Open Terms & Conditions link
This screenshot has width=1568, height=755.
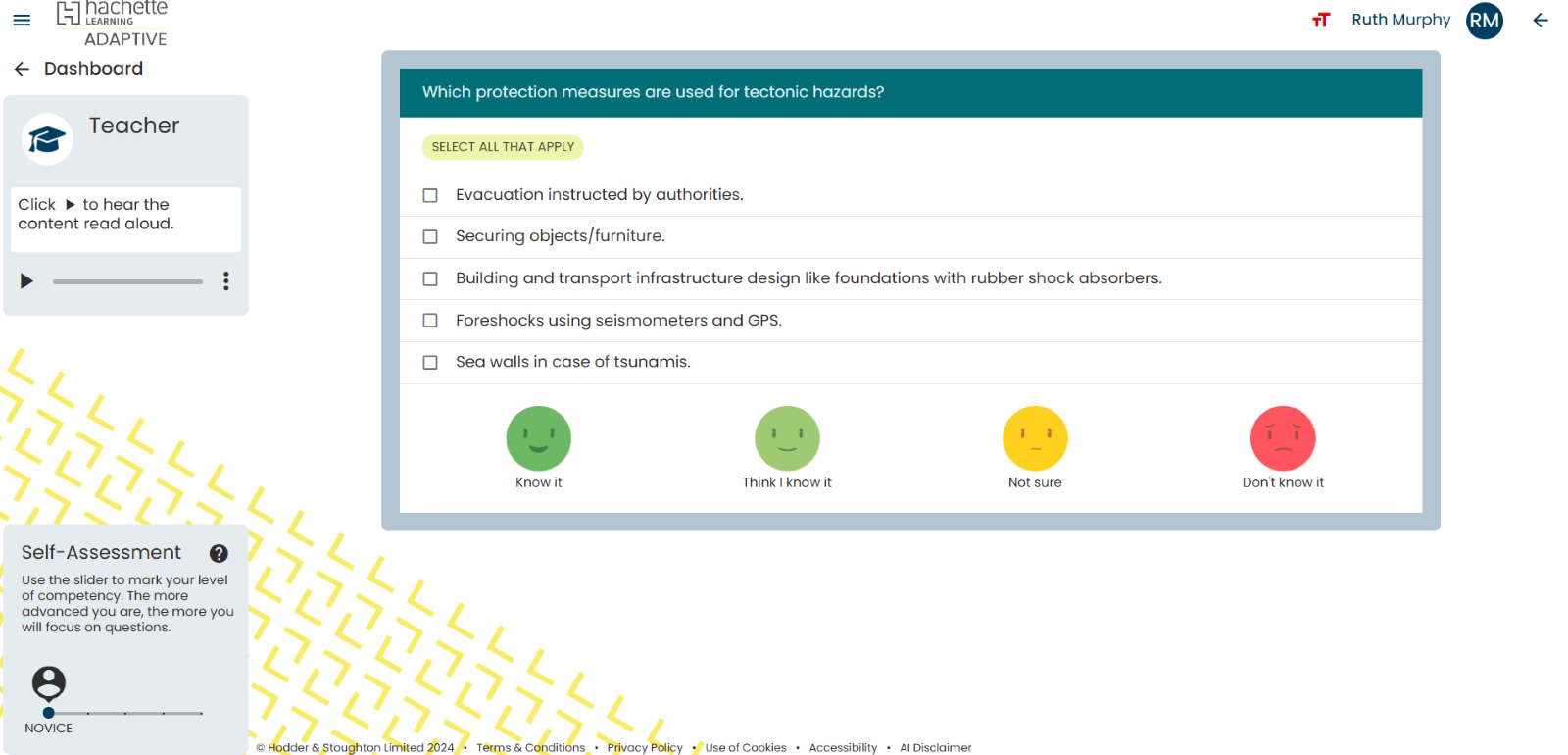pos(530,747)
